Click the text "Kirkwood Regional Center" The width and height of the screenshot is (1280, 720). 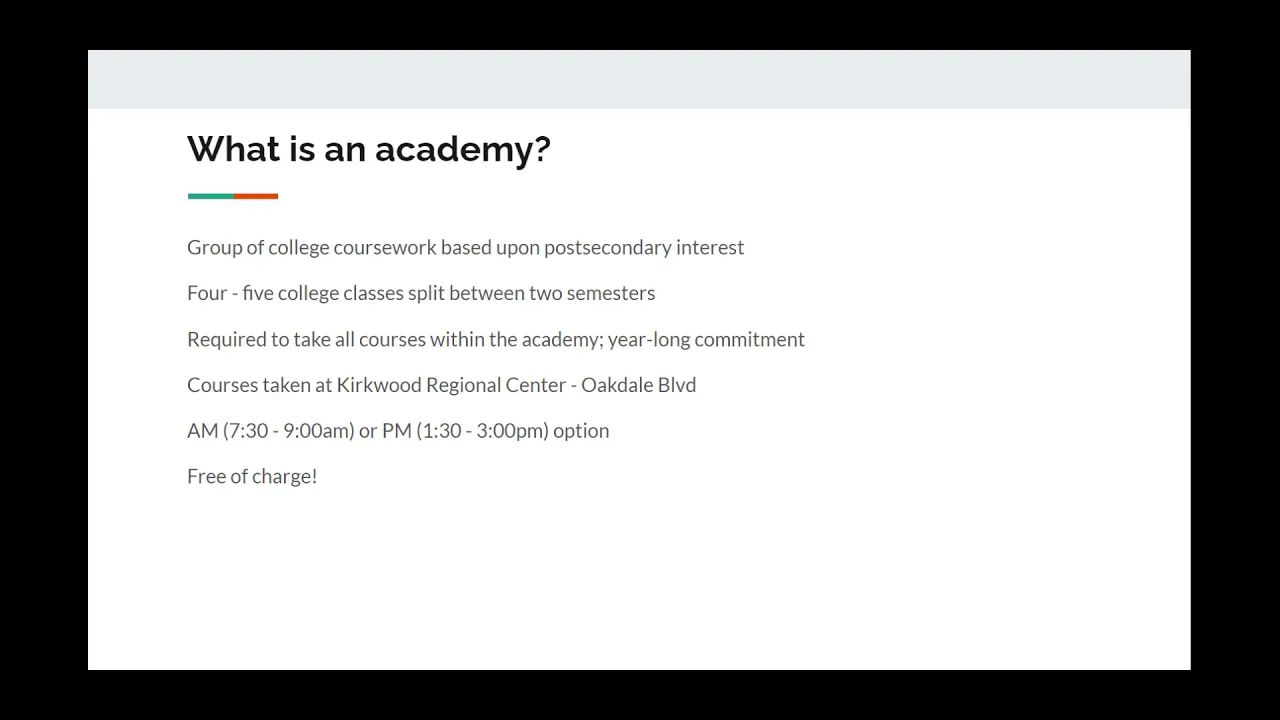[x=450, y=385]
